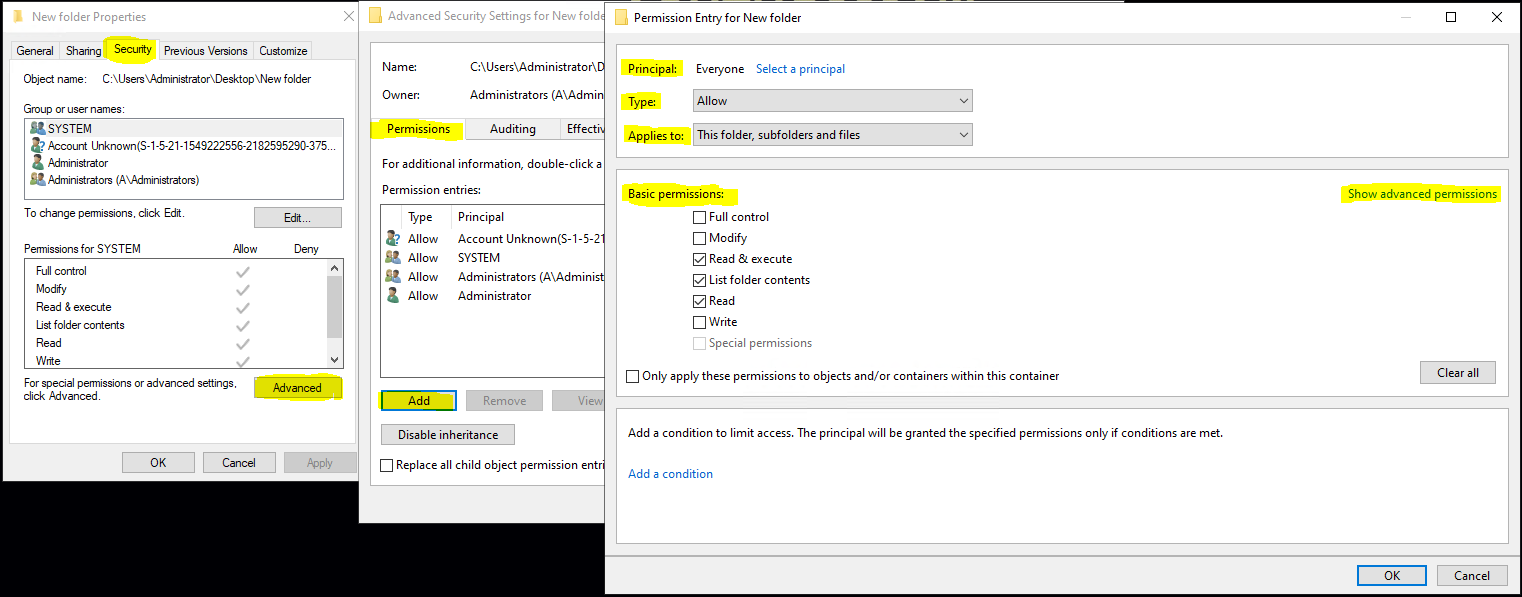Click the Add a condition link

670,473
